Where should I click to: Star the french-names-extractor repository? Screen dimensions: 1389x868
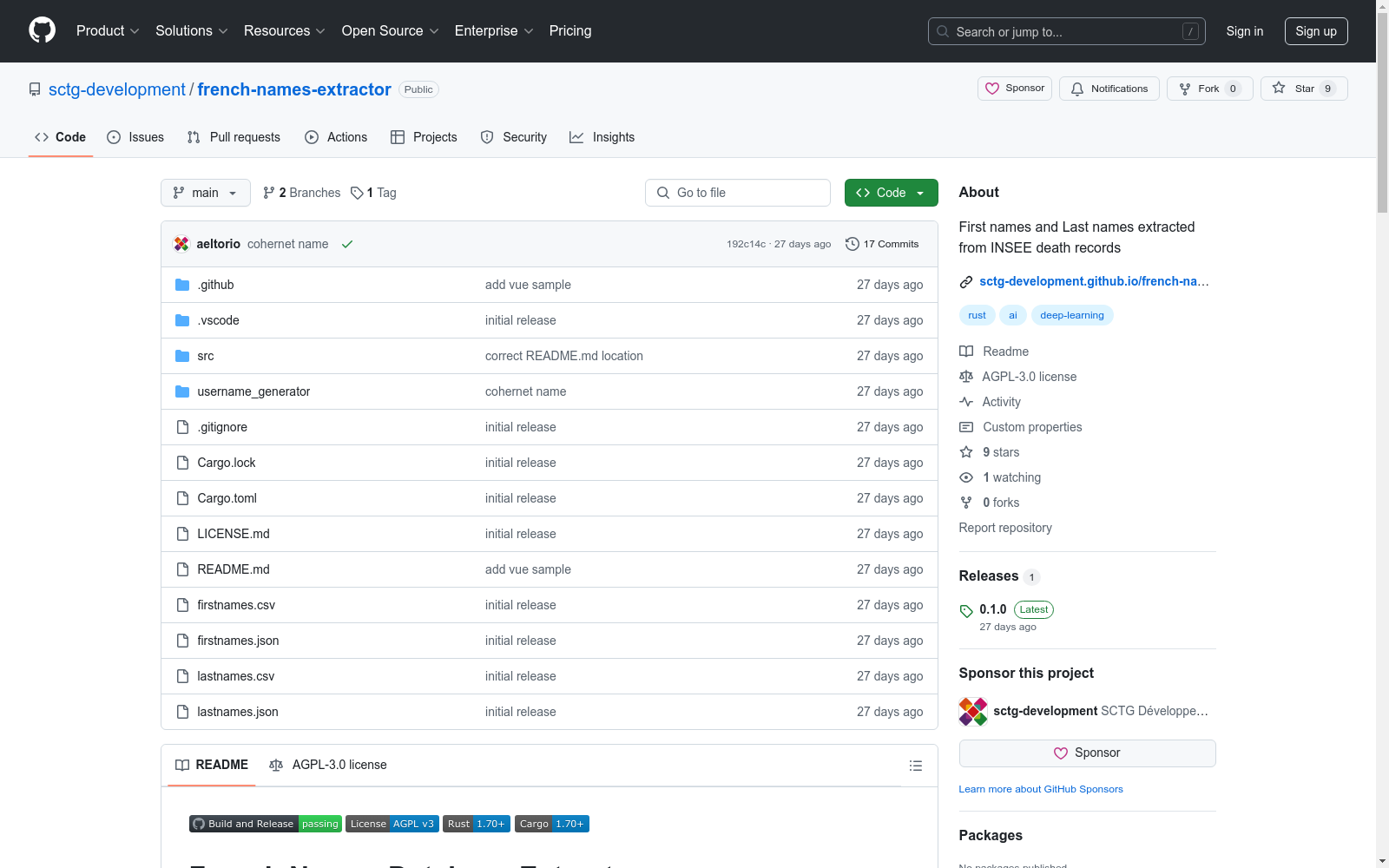click(1304, 89)
